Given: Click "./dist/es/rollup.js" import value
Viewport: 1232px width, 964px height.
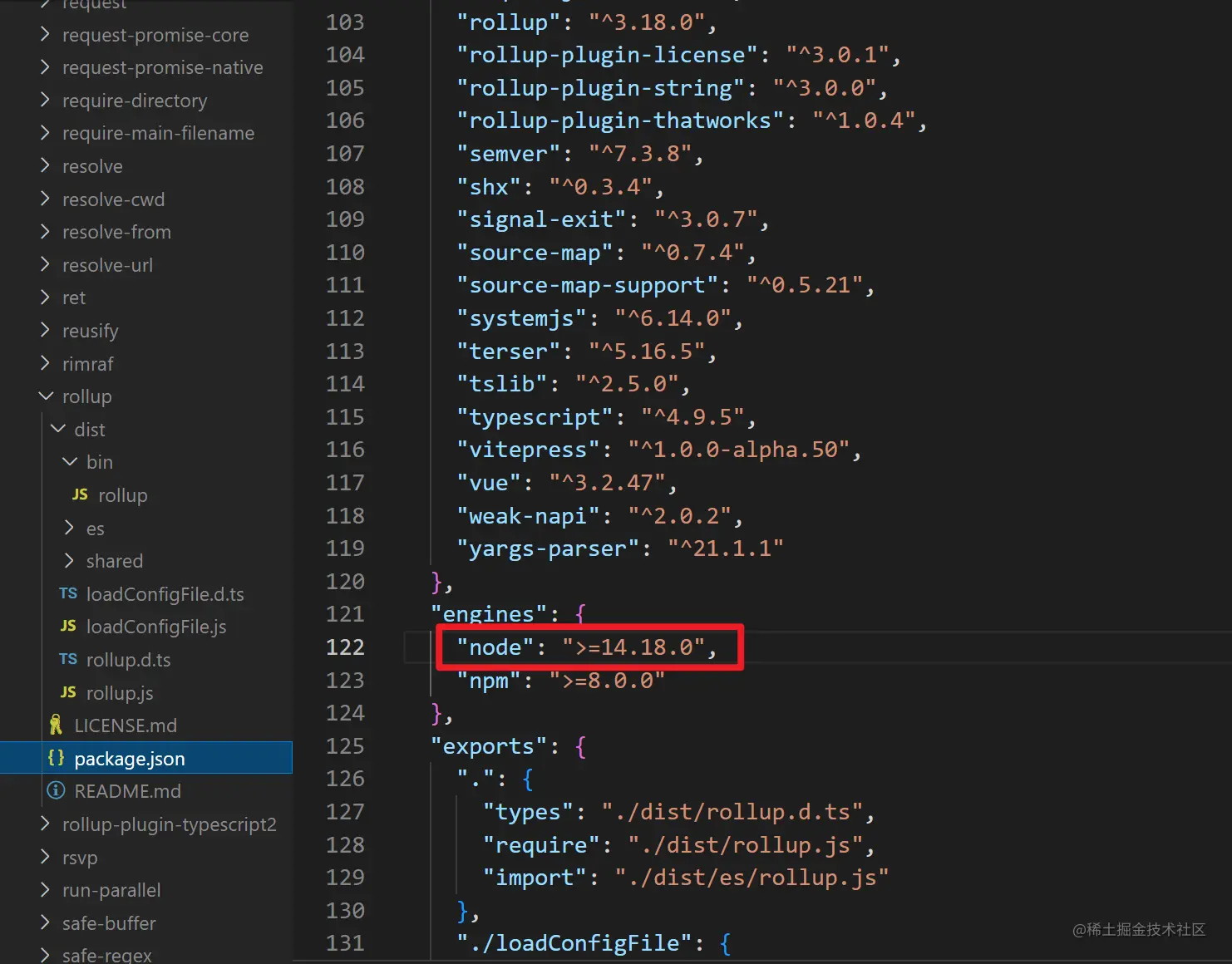Looking at the screenshot, I should pos(752,878).
